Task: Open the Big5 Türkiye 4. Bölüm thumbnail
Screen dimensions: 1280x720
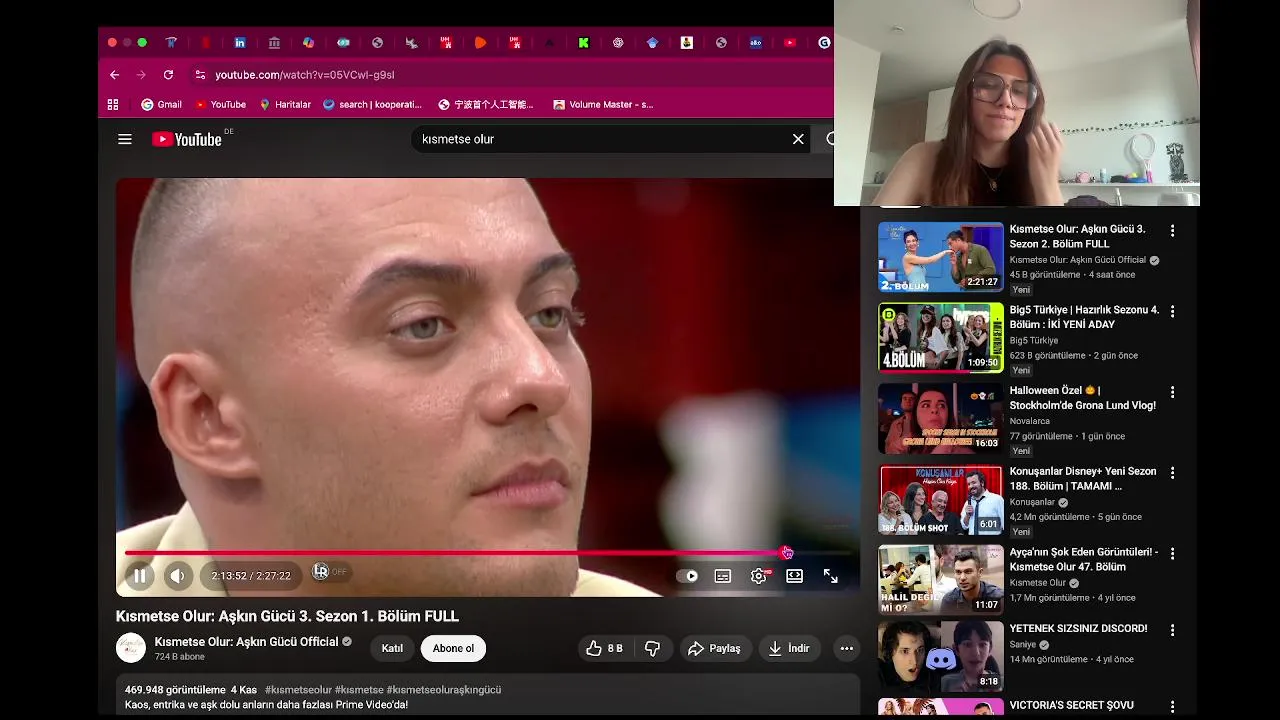Action: (x=941, y=338)
